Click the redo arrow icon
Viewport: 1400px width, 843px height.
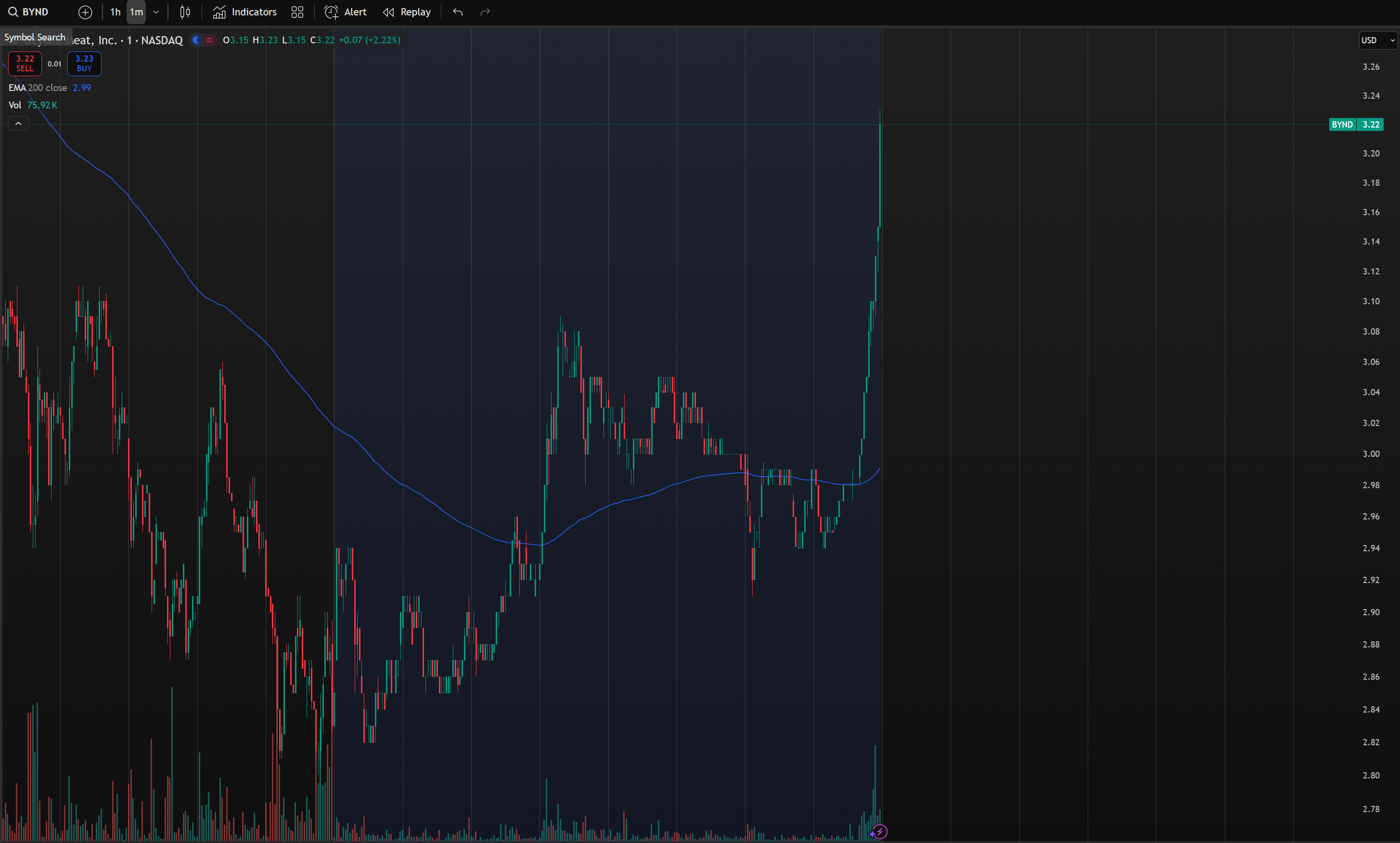pyautogui.click(x=485, y=12)
